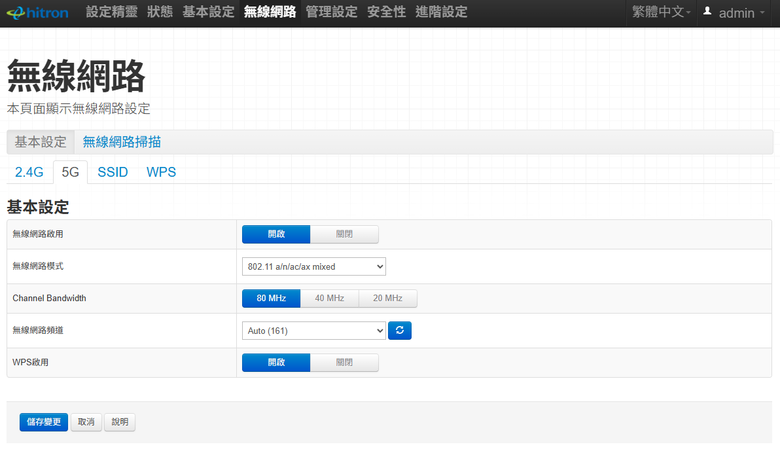Select 20 MHz channel bandwidth
This screenshot has height=455, width=780.
point(388,298)
